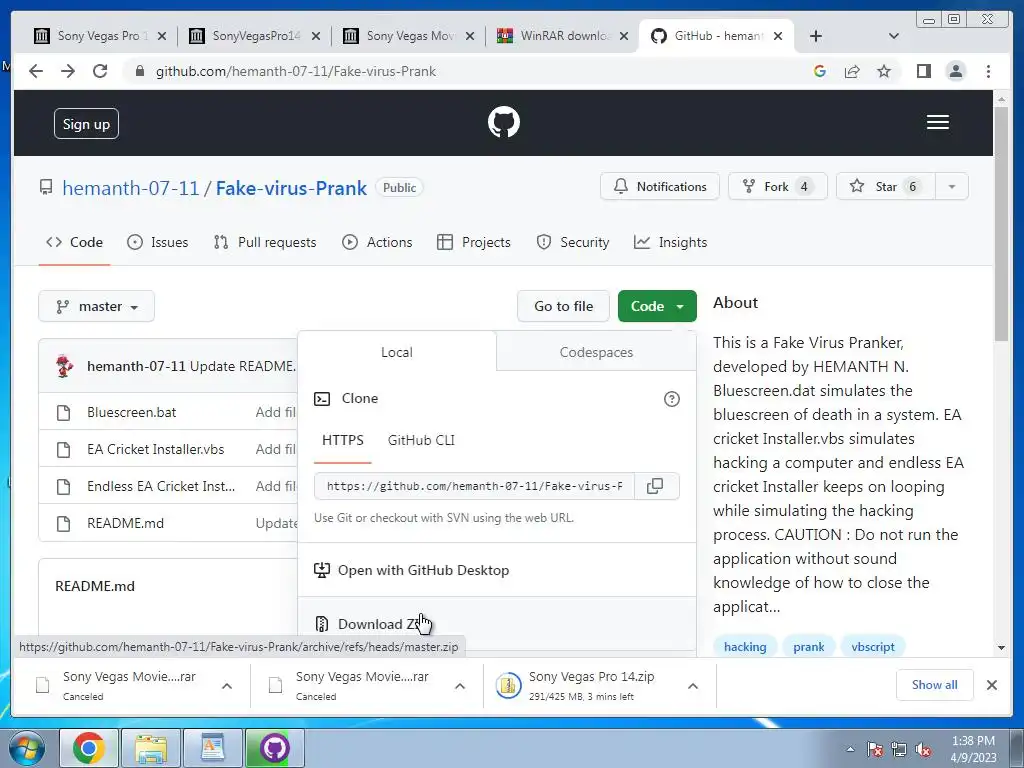This screenshot has width=1024, height=768.
Task: Open the Chrome profile avatar icon
Action: (955, 71)
